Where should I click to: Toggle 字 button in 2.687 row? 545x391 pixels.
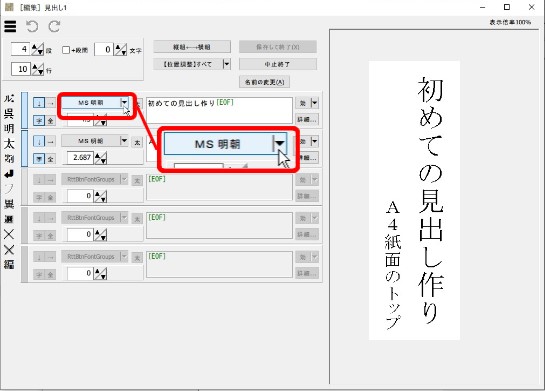(39, 159)
